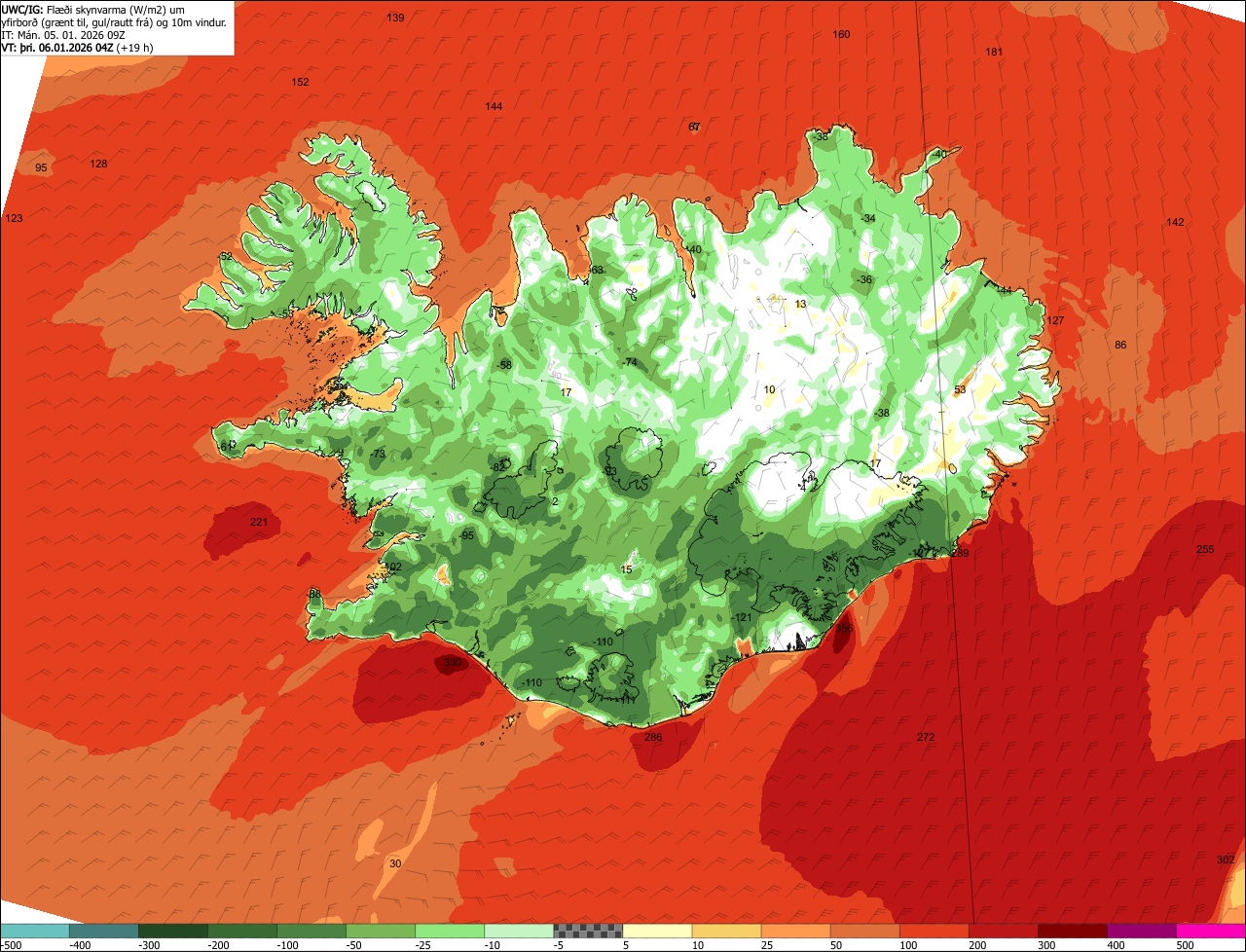
Task: Click the land value 13 in the northeast highlands
Action: coord(801,304)
